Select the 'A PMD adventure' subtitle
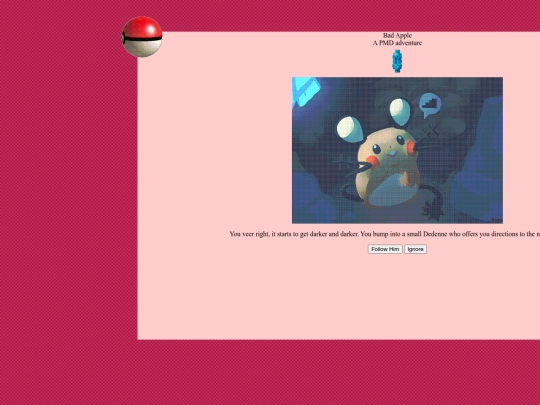 click(x=397, y=43)
